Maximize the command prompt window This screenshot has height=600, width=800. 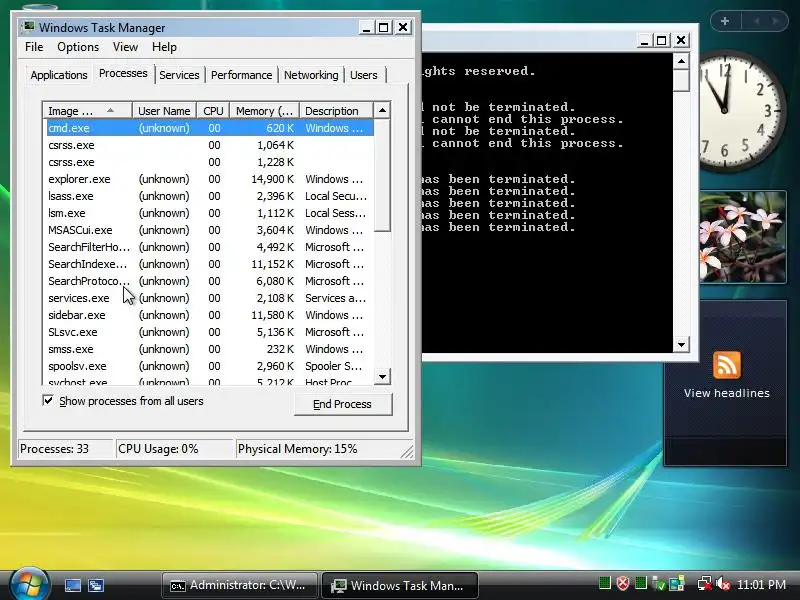click(662, 40)
